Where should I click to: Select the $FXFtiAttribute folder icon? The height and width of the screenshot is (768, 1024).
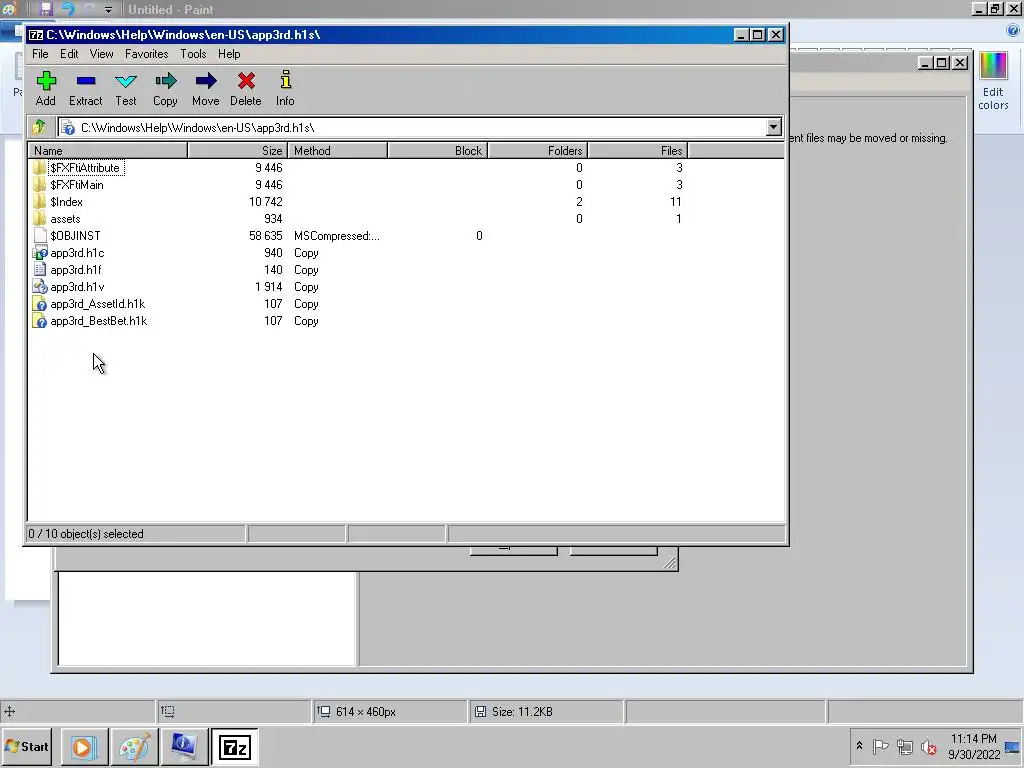tap(40, 168)
